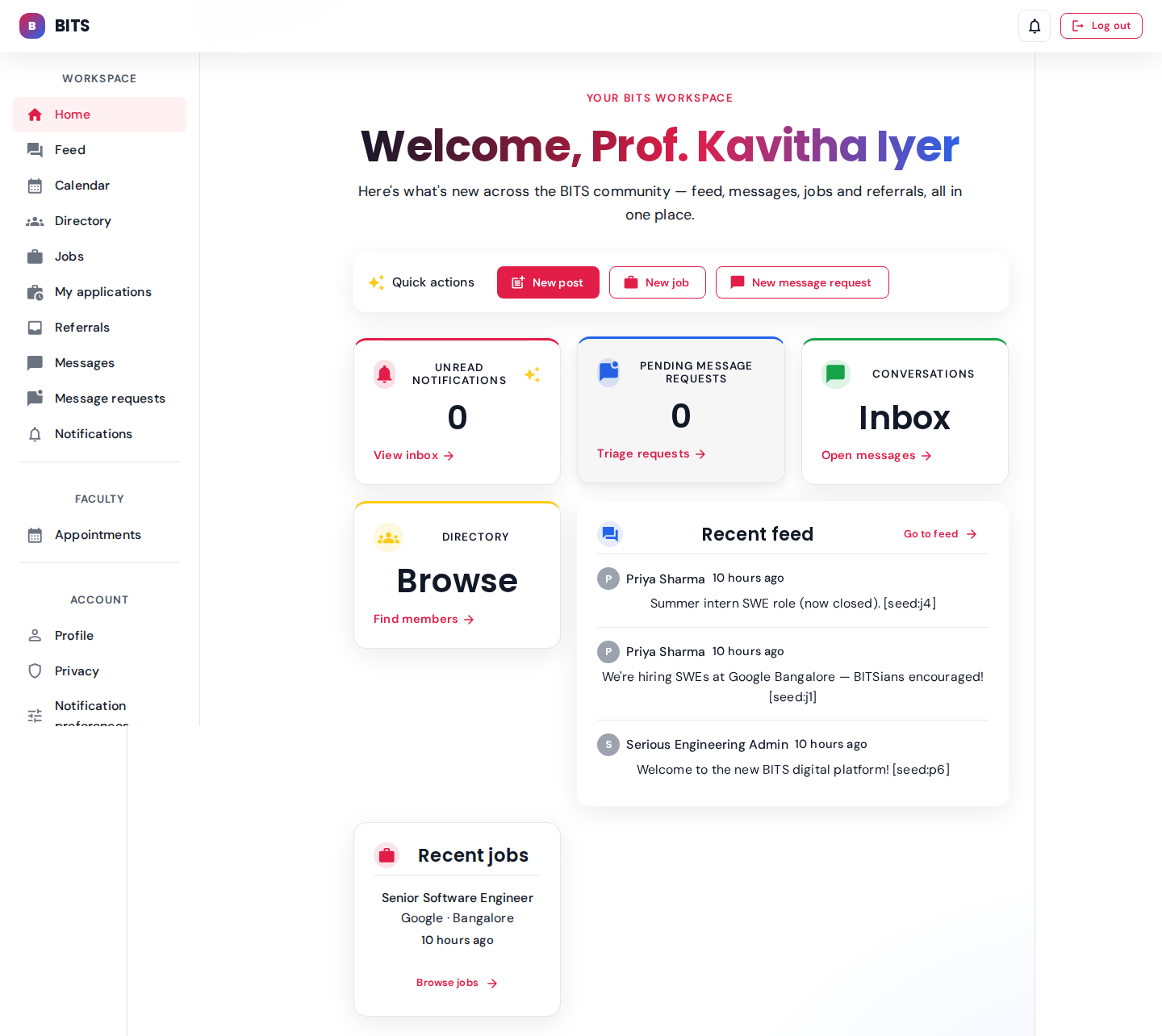
Task: Open Message requests from the sidebar
Action: (x=110, y=399)
